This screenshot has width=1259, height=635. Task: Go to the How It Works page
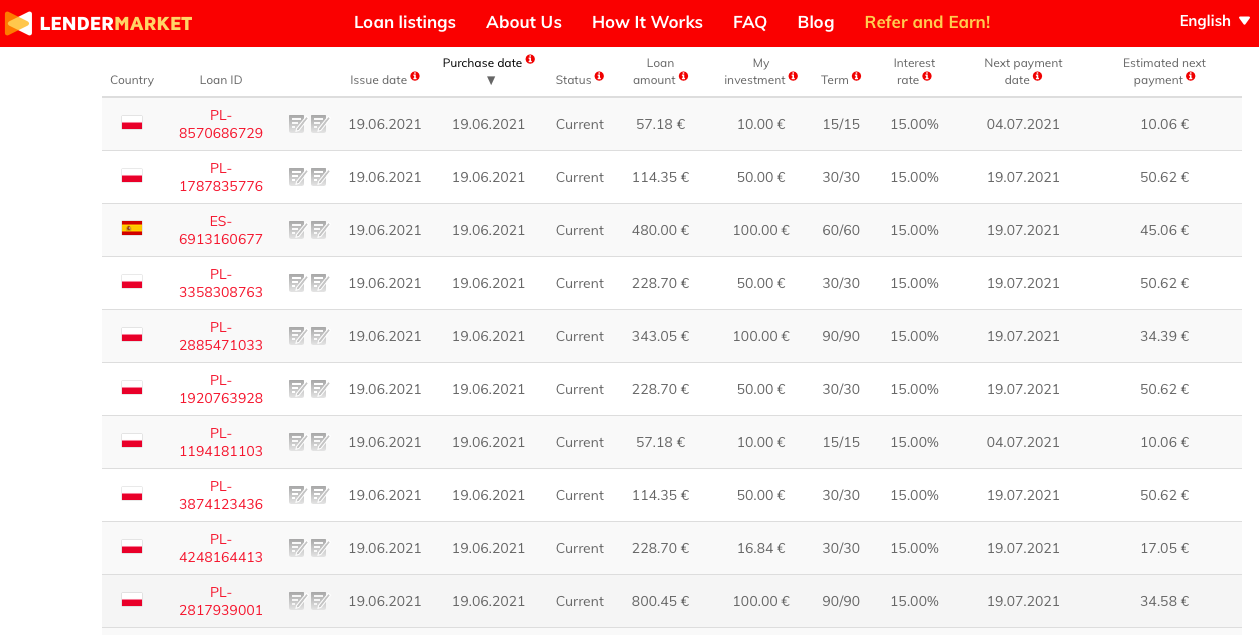pyautogui.click(x=647, y=22)
